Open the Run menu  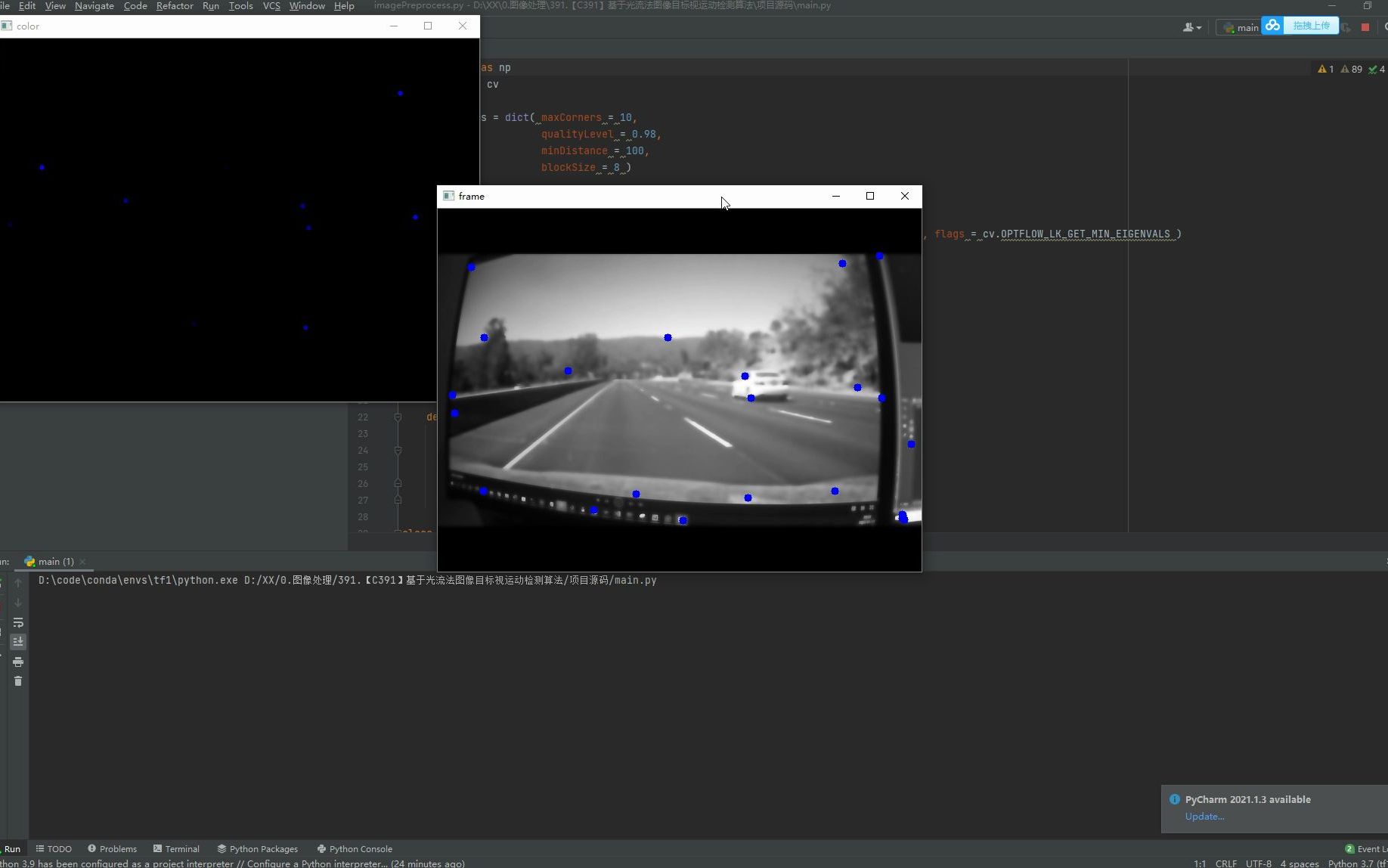211,5
